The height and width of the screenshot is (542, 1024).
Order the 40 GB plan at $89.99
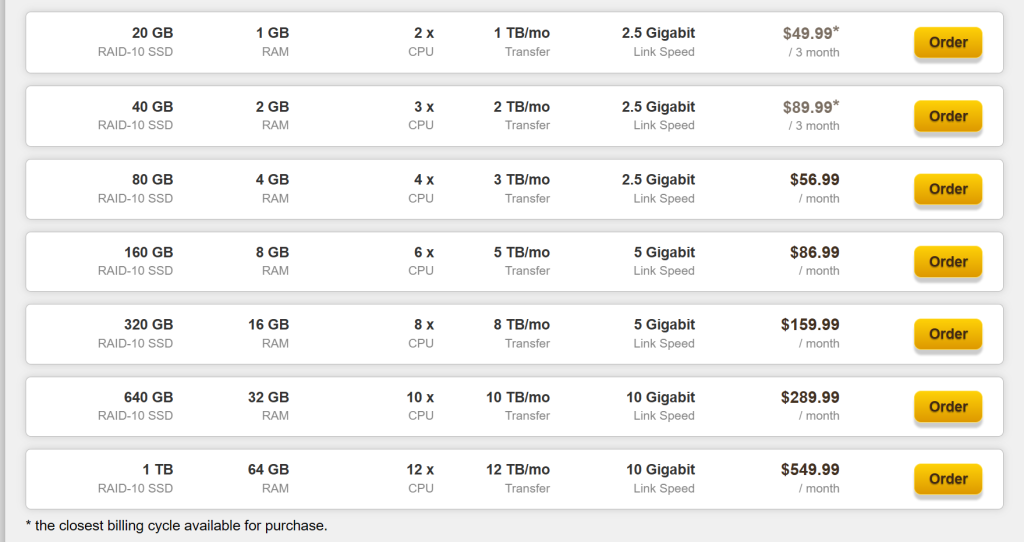[948, 116]
